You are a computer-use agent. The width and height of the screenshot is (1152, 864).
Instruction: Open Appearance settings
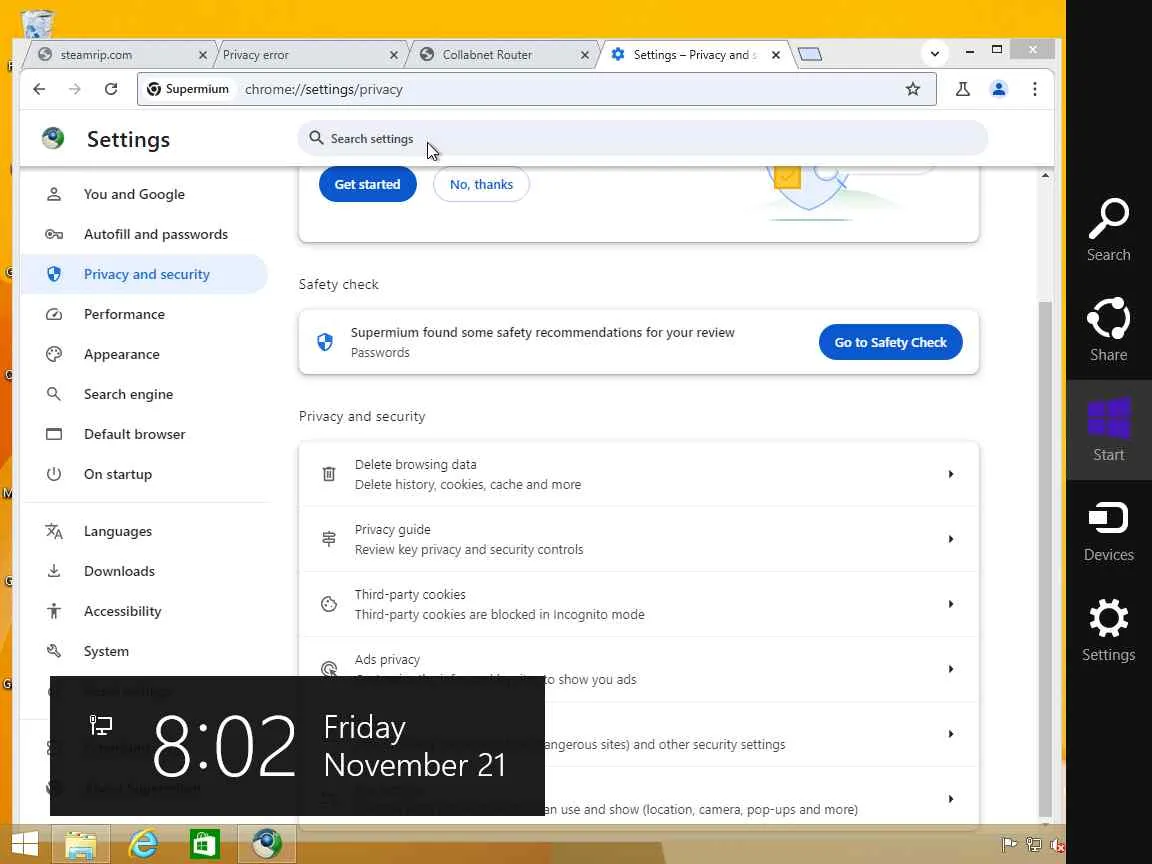143,354
